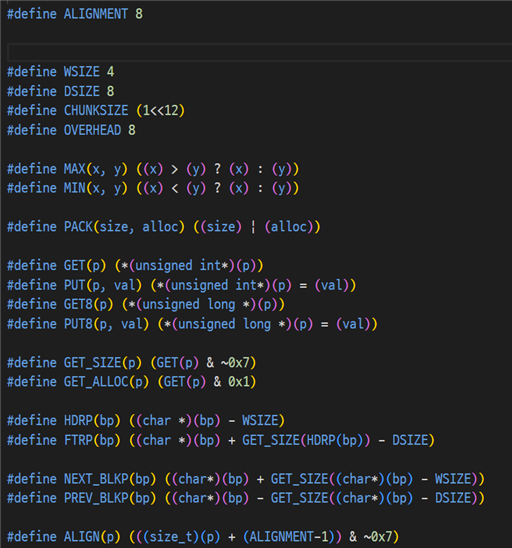Click the WSIZE 4 definition
The width and height of the screenshot is (512, 548).
pyautogui.click(x=60, y=72)
